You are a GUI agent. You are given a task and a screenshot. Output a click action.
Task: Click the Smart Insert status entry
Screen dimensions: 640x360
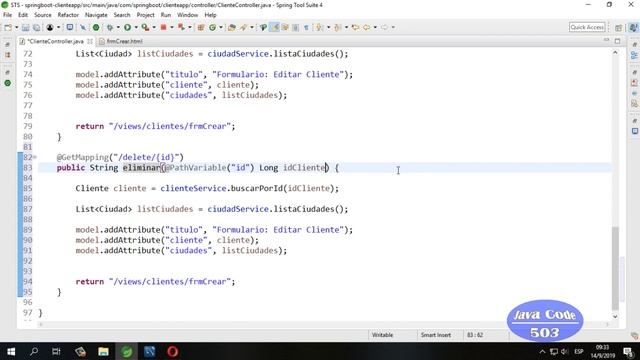[x=436, y=335]
